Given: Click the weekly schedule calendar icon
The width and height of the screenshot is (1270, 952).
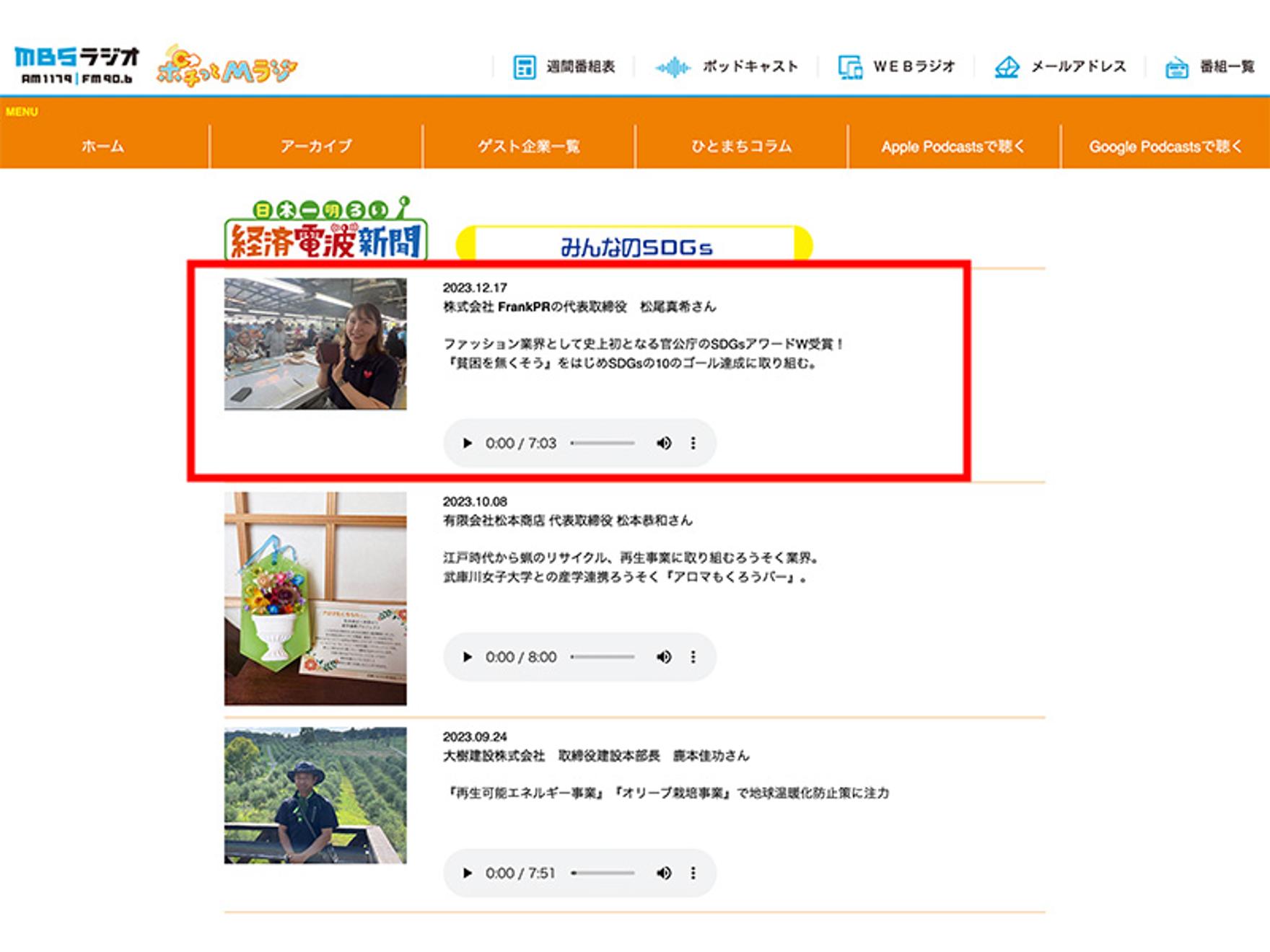Looking at the screenshot, I should [525, 67].
